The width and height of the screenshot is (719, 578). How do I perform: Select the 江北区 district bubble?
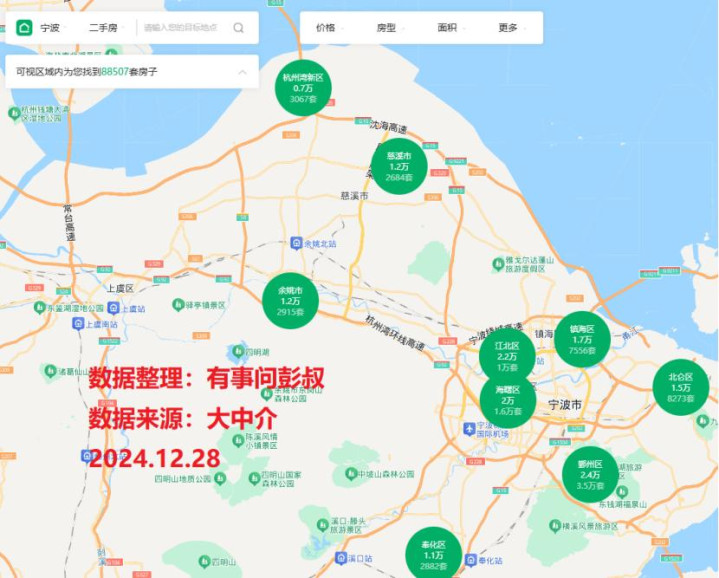click(507, 355)
